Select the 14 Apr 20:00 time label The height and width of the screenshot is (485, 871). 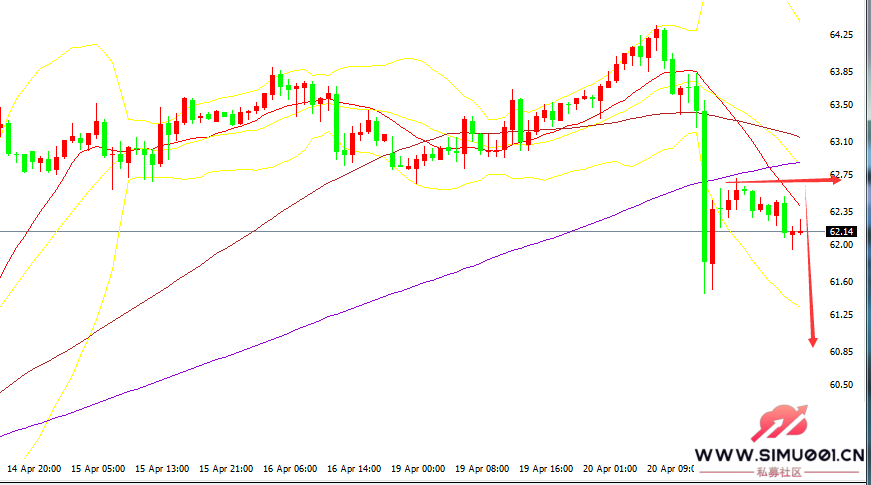(x=34, y=468)
